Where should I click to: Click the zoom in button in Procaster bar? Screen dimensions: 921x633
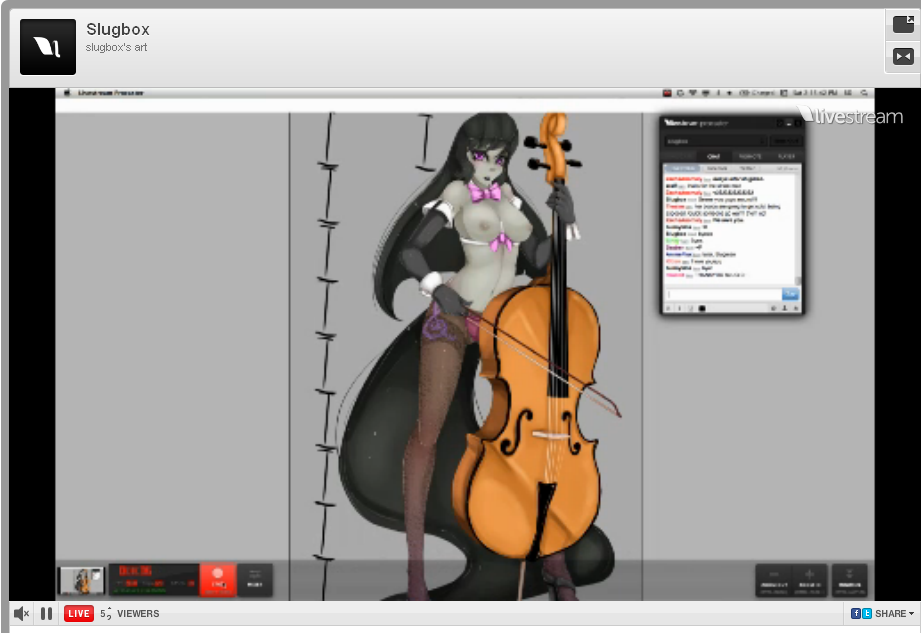click(x=810, y=580)
